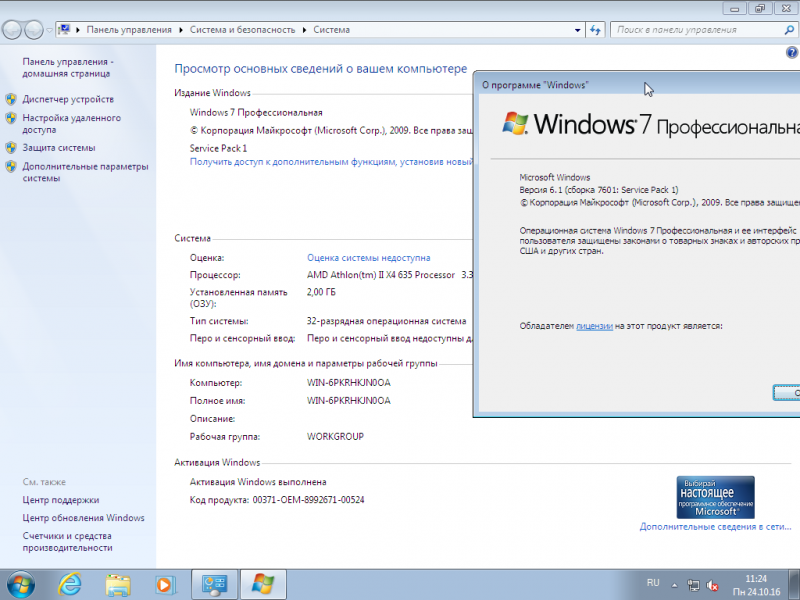The height and width of the screenshot is (600, 800).
Task: Launch Internet Explorer from taskbar
Action: 70,584
